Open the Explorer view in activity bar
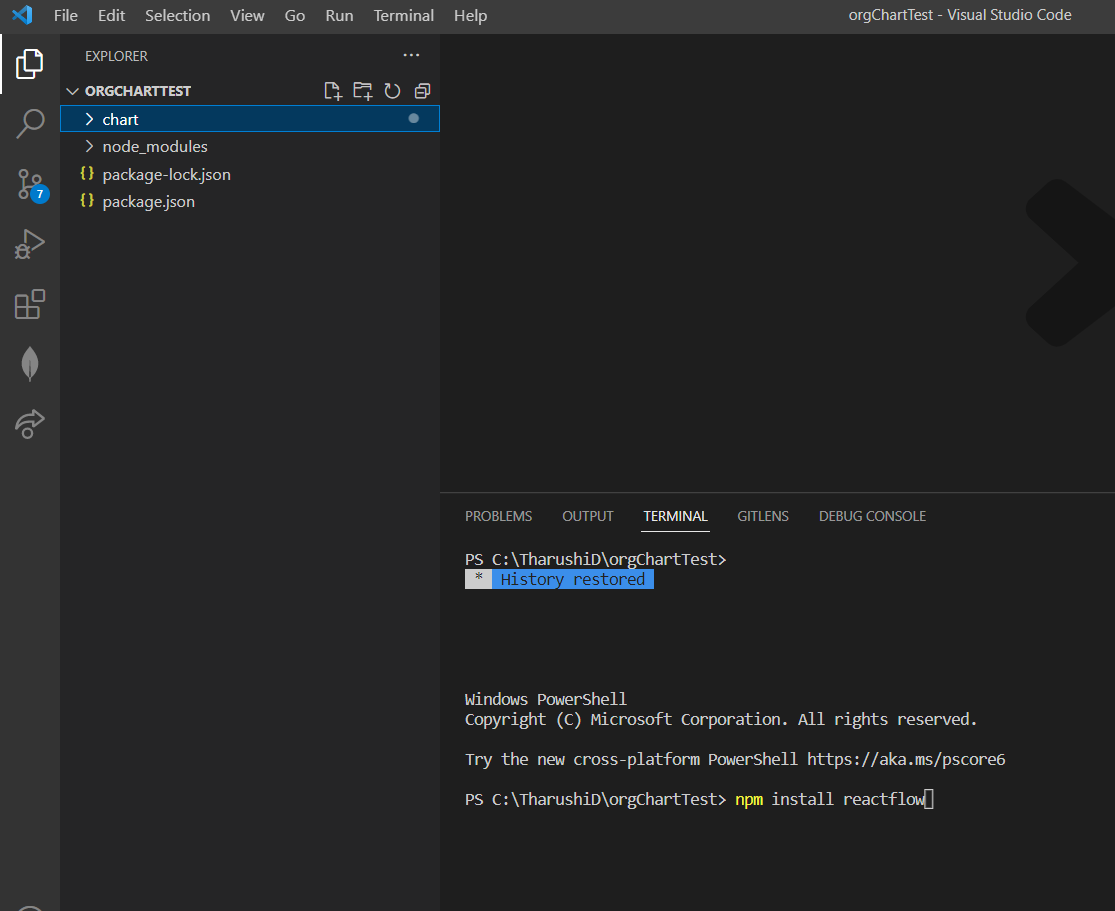 [30, 64]
